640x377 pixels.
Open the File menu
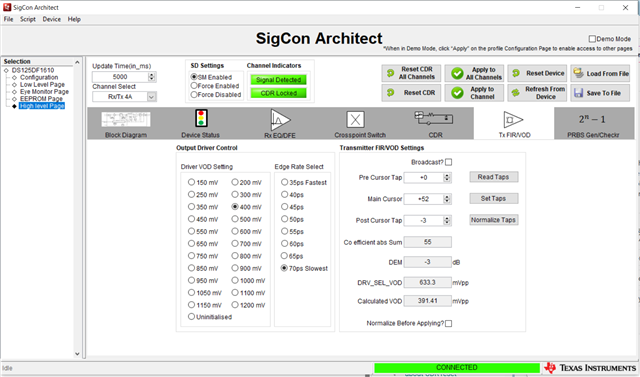point(8,19)
